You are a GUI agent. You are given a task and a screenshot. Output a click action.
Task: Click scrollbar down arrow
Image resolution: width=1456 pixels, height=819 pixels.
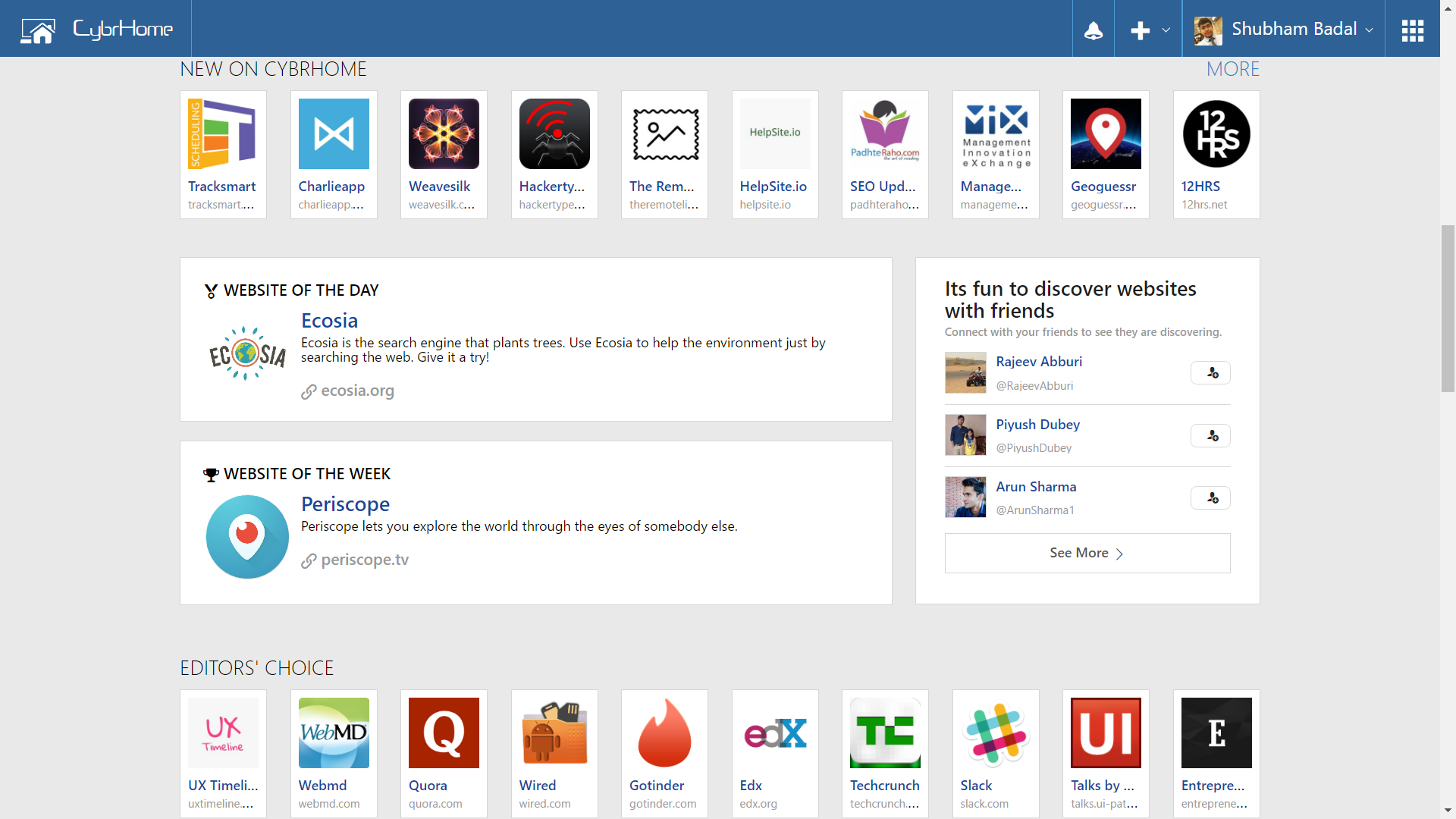tap(1448, 811)
